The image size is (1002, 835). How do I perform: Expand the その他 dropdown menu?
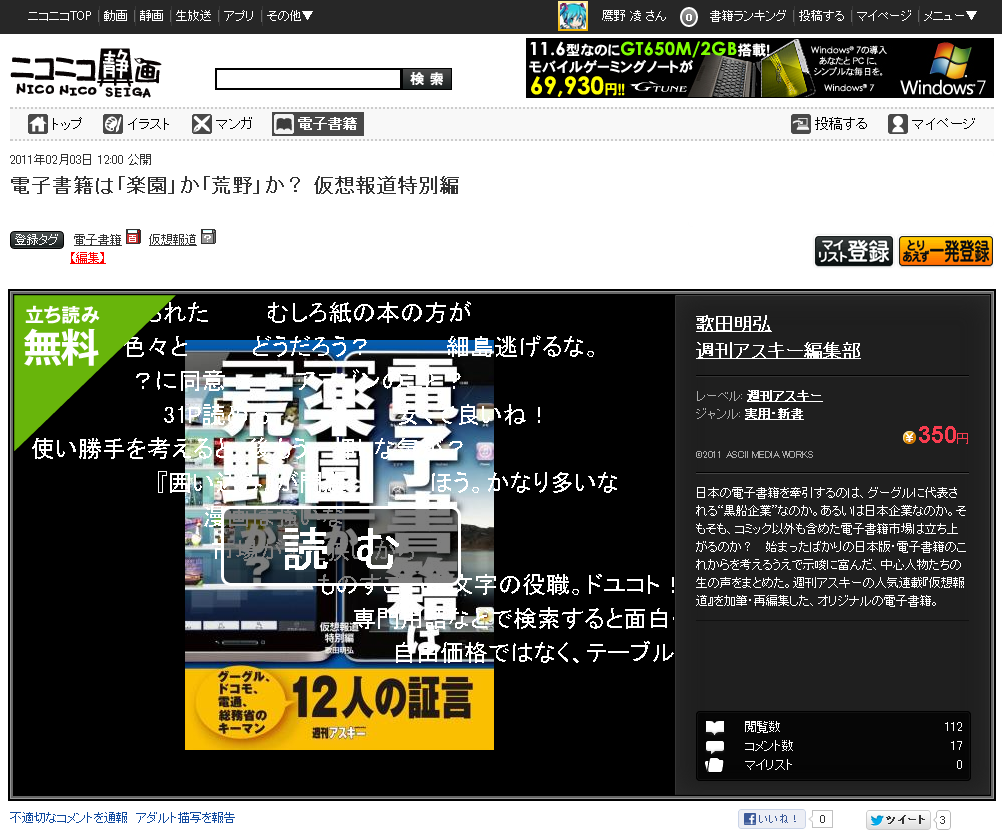tap(289, 16)
